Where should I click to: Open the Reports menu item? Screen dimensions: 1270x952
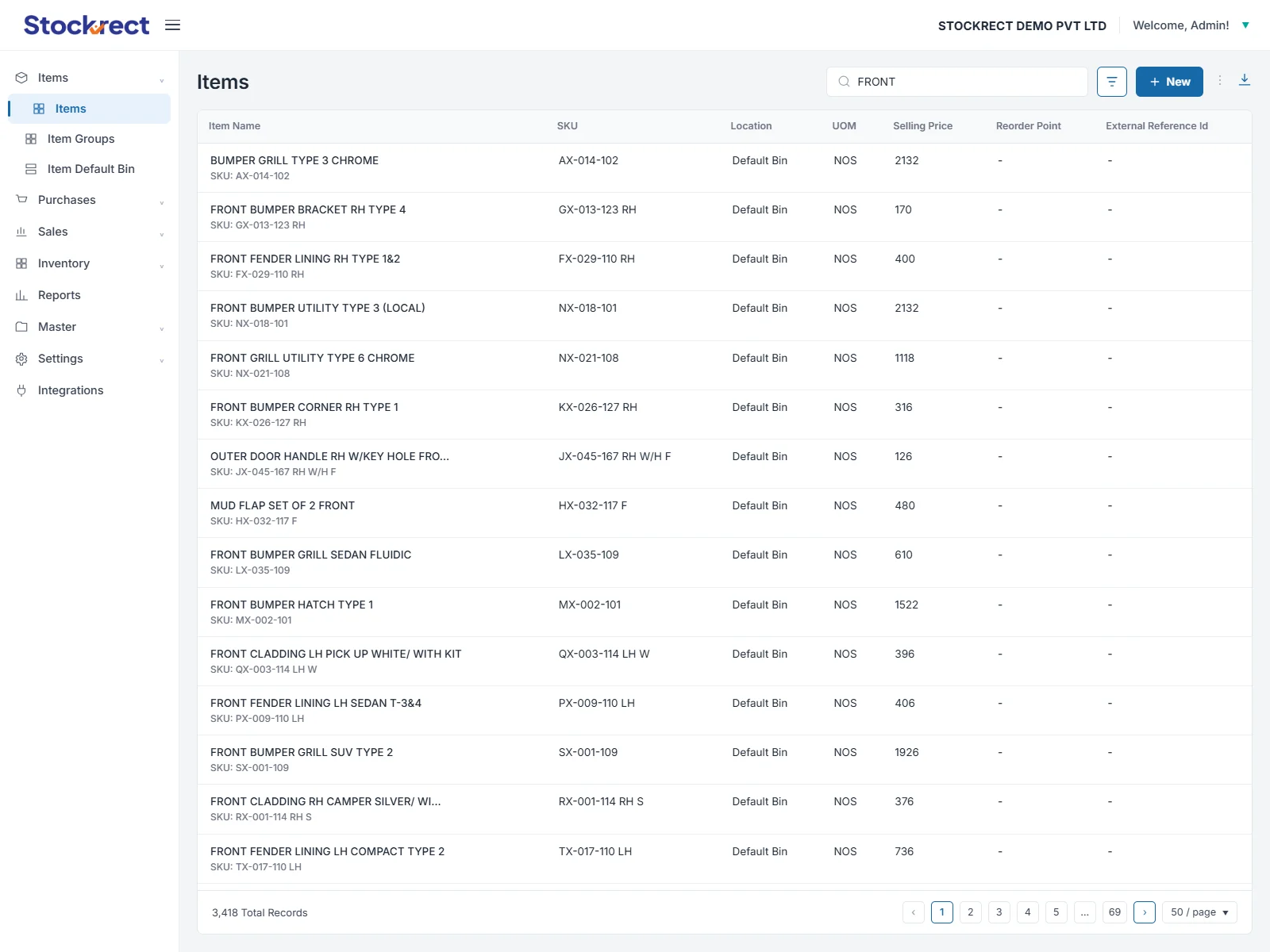tap(60, 295)
